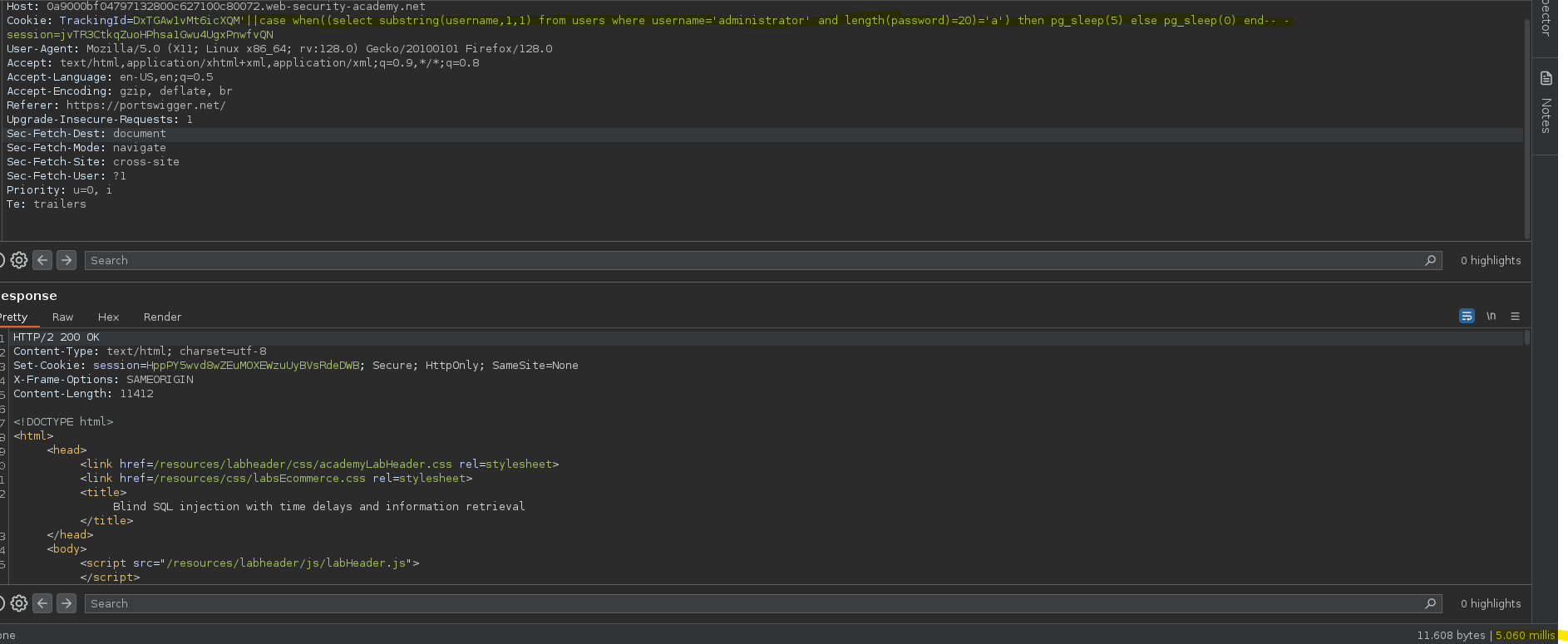The width and height of the screenshot is (1568, 644).
Task: Click the Te: trailers header line
Action: [x=47, y=204]
